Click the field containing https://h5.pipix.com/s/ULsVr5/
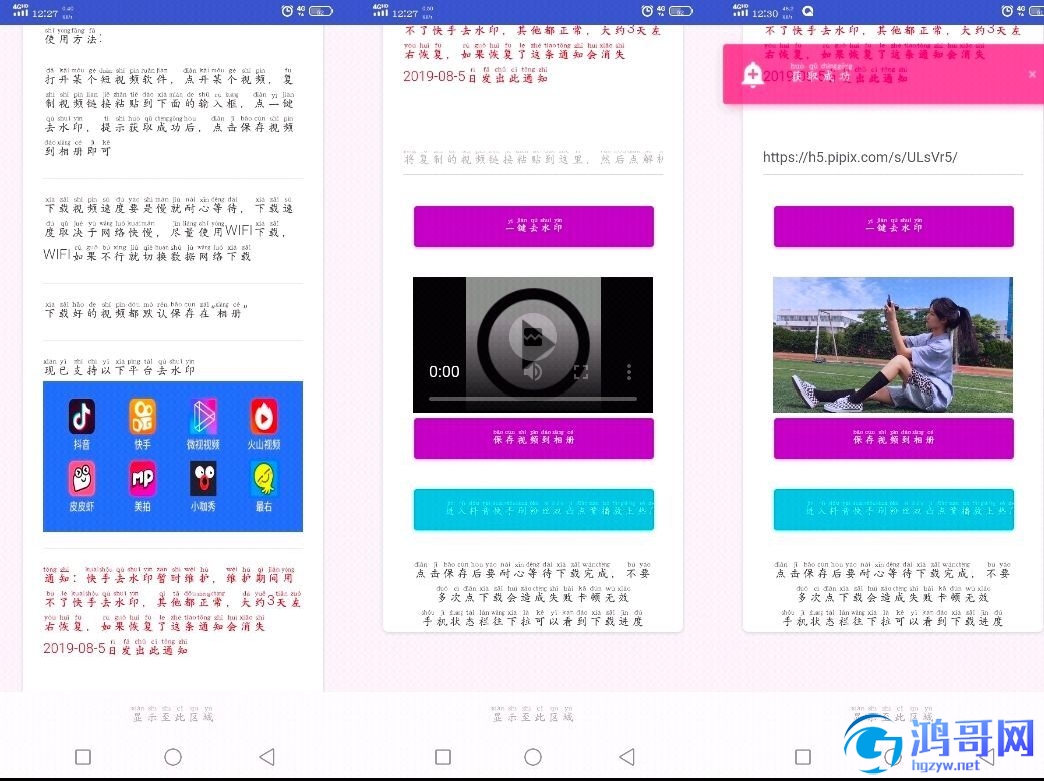The width and height of the screenshot is (1044, 781). pos(893,158)
